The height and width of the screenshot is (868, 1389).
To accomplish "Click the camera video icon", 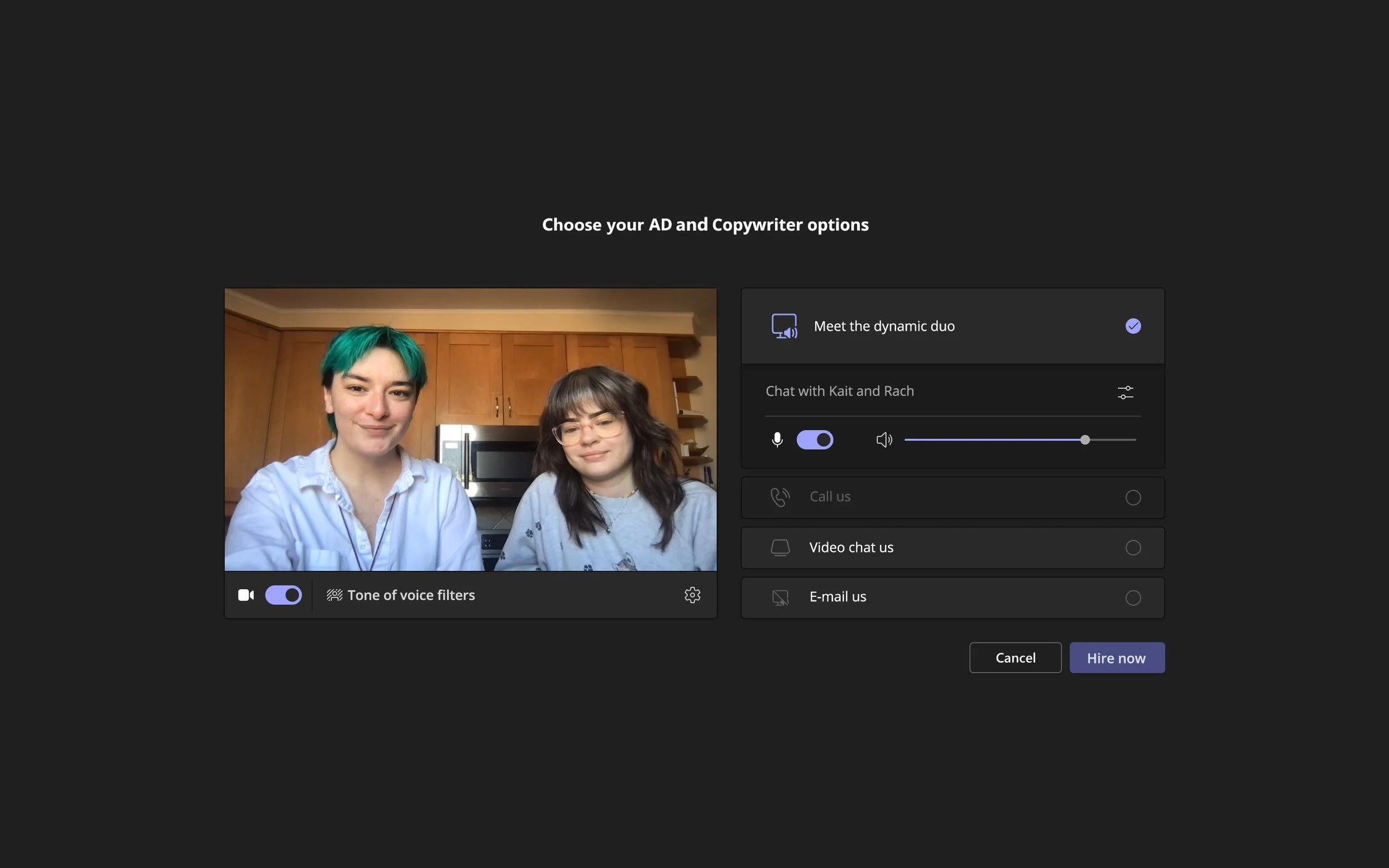I will [246, 595].
